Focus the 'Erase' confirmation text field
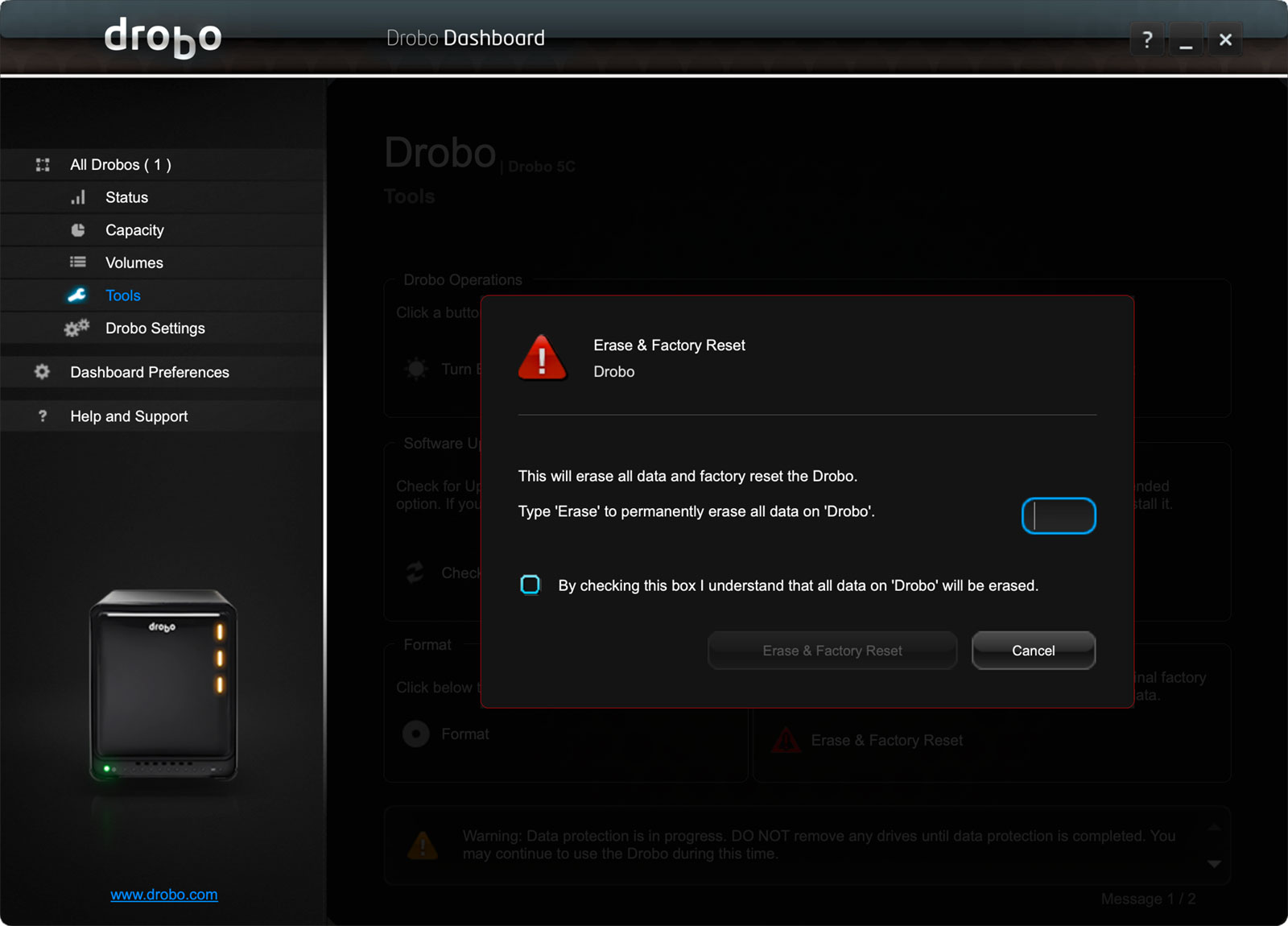The image size is (1288, 926). pyautogui.click(x=1059, y=516)
